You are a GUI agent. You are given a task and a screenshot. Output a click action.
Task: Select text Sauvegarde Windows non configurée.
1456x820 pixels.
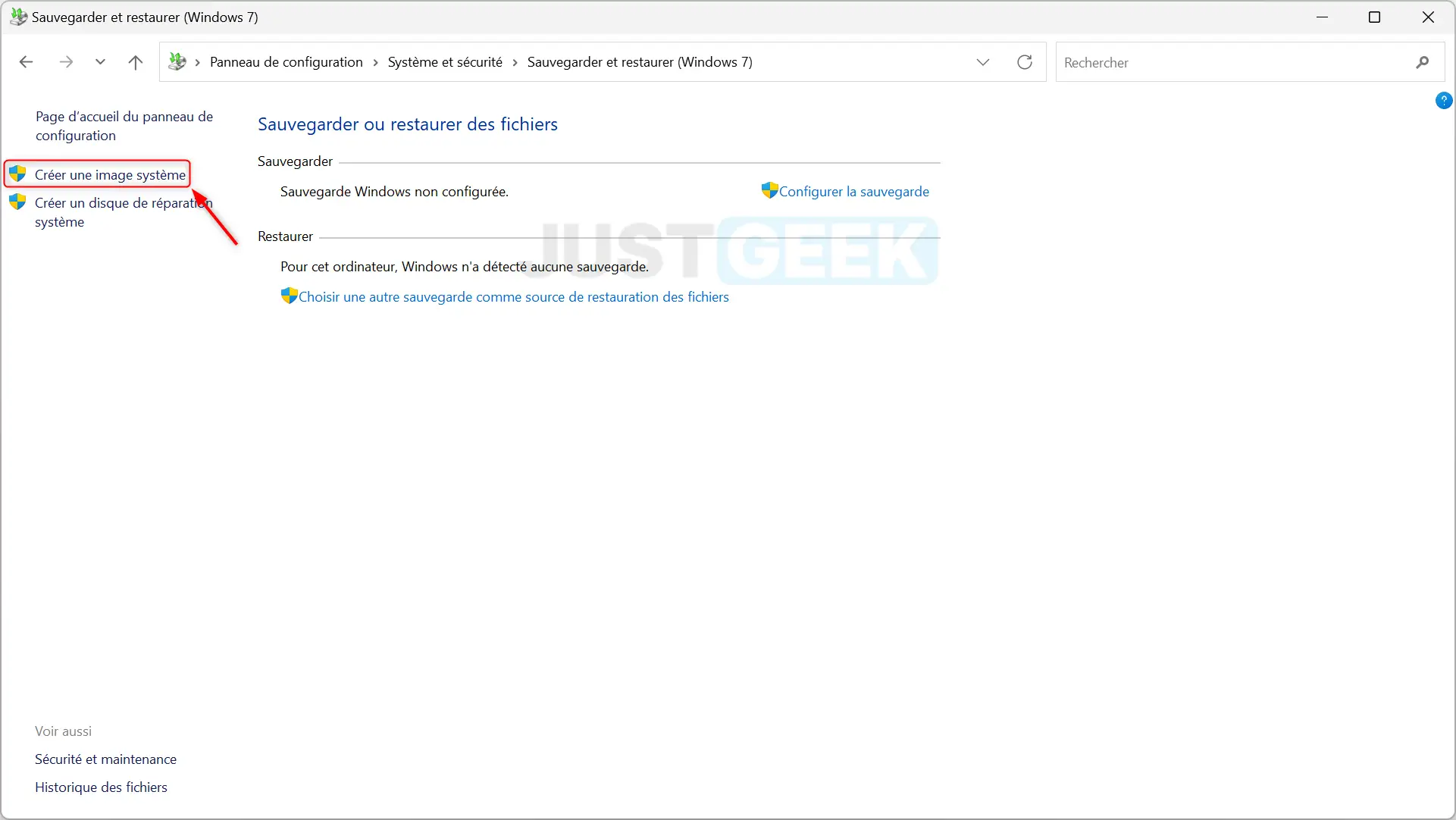click(x=394, y=192)
